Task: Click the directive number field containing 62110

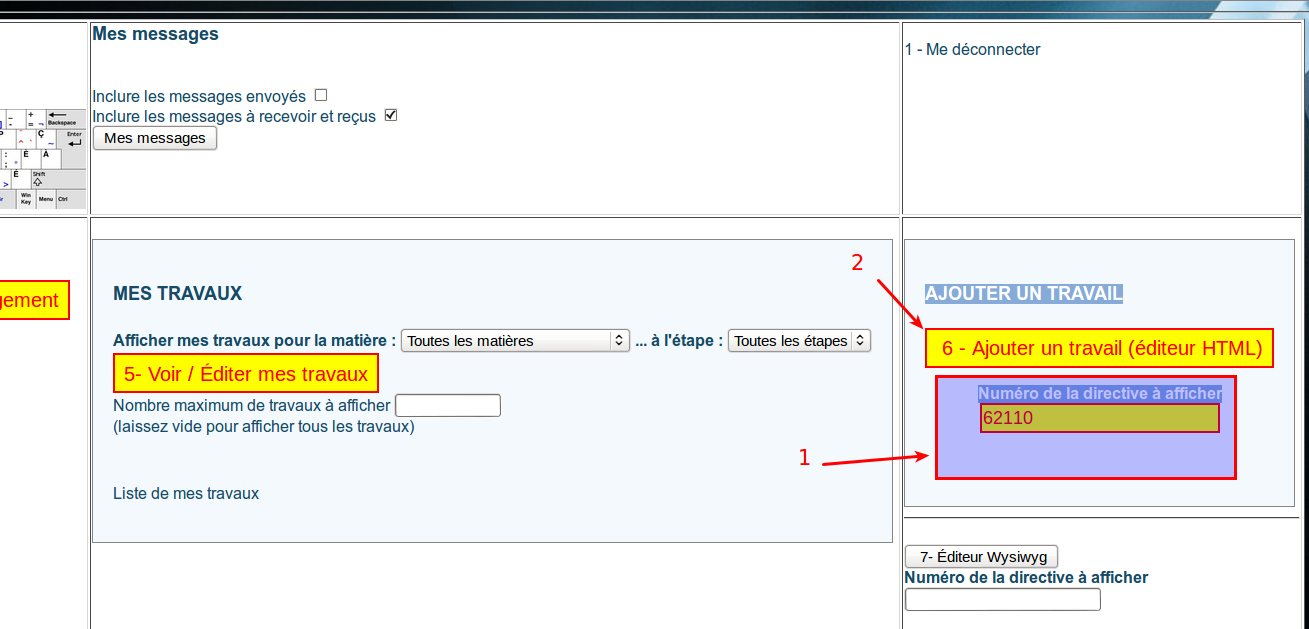Action: pyautogui.click(x=1099, y=418)
